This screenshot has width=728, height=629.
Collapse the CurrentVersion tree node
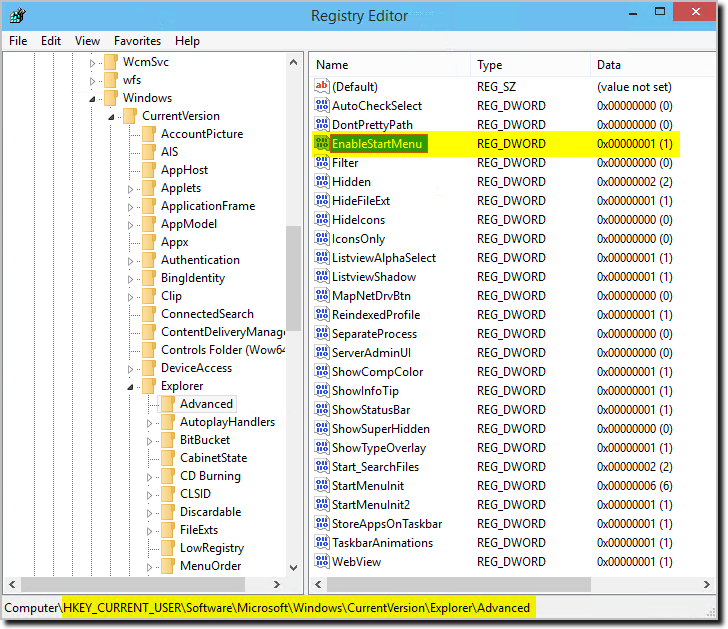click(x=111, y=117)
